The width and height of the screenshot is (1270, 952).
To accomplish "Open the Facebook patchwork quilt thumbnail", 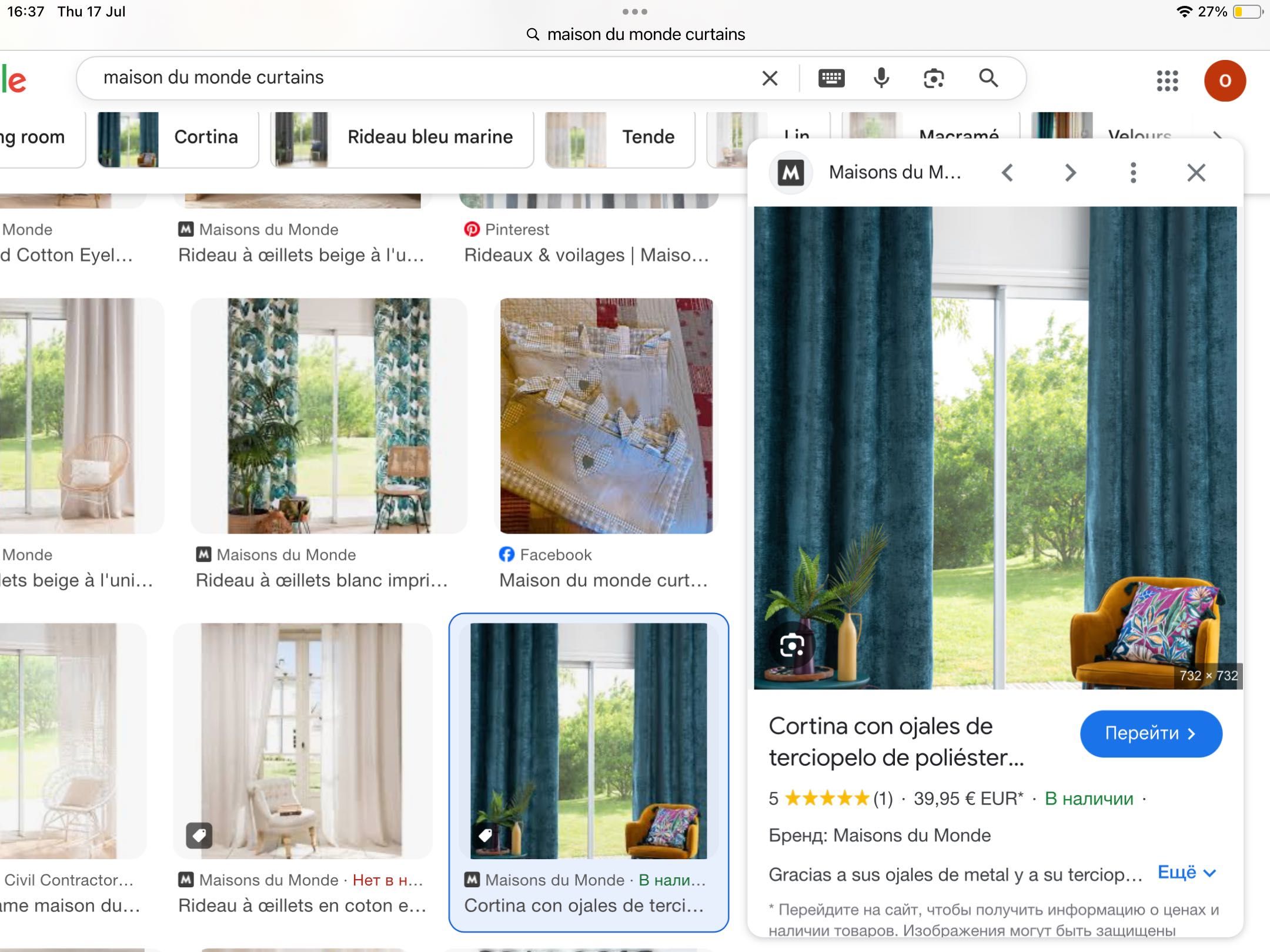I will [606, 416].
